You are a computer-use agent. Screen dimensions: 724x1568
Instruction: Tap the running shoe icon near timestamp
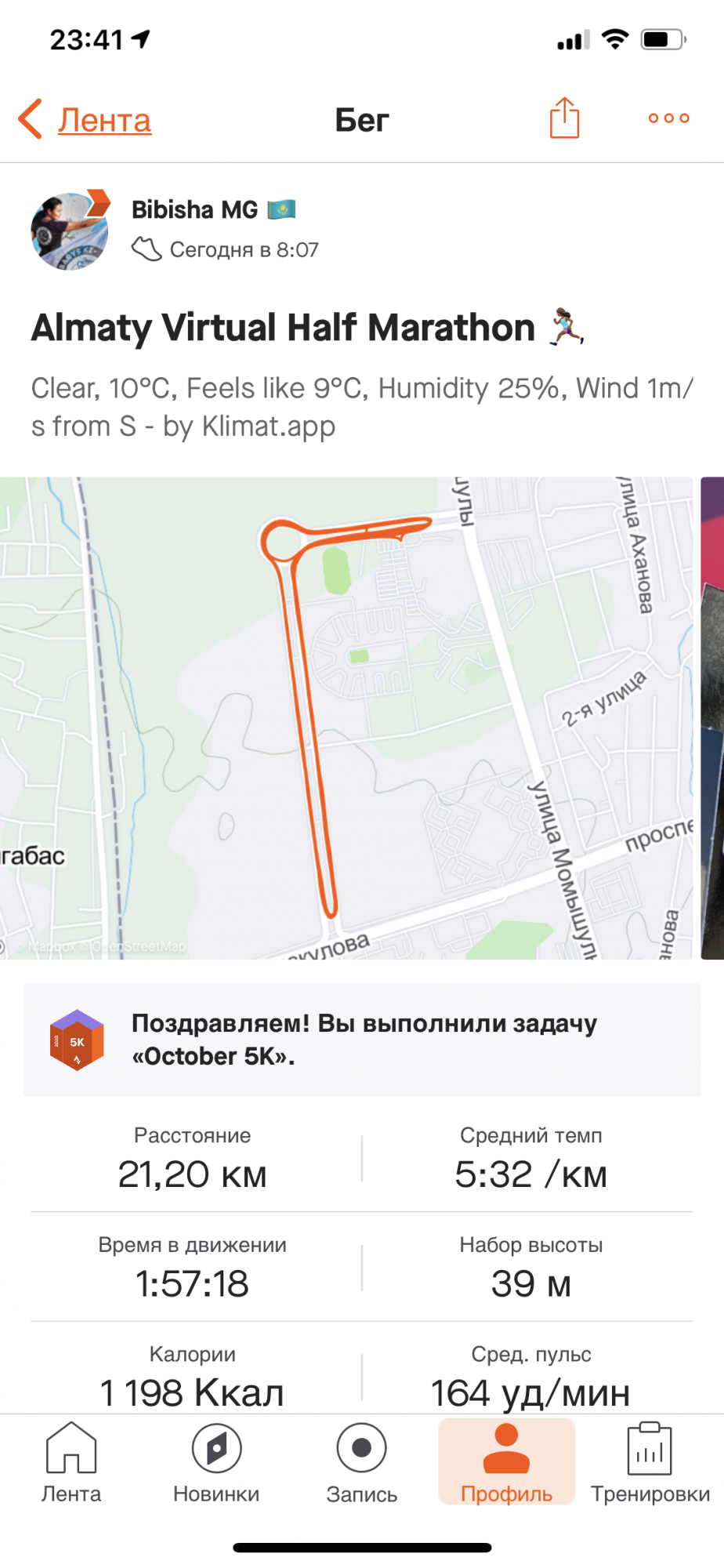[x=146, y=249]
